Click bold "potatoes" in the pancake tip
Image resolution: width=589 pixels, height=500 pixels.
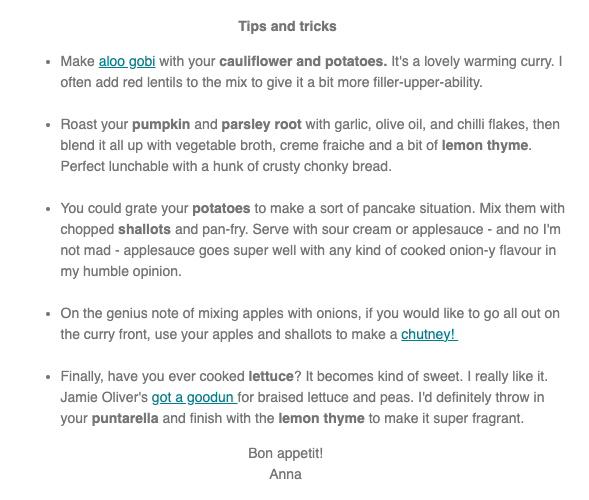coord(221,208)
